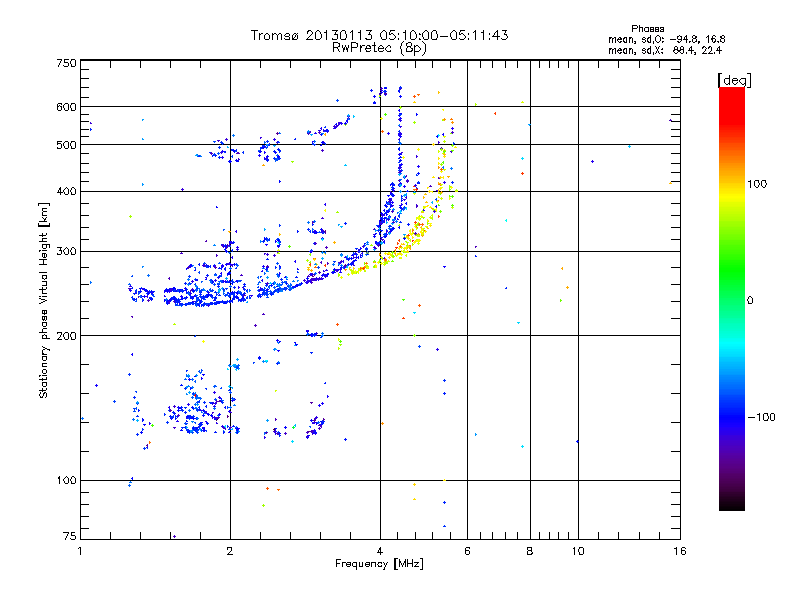Click the colorbar tick label '0'

(x=750, y=301)
